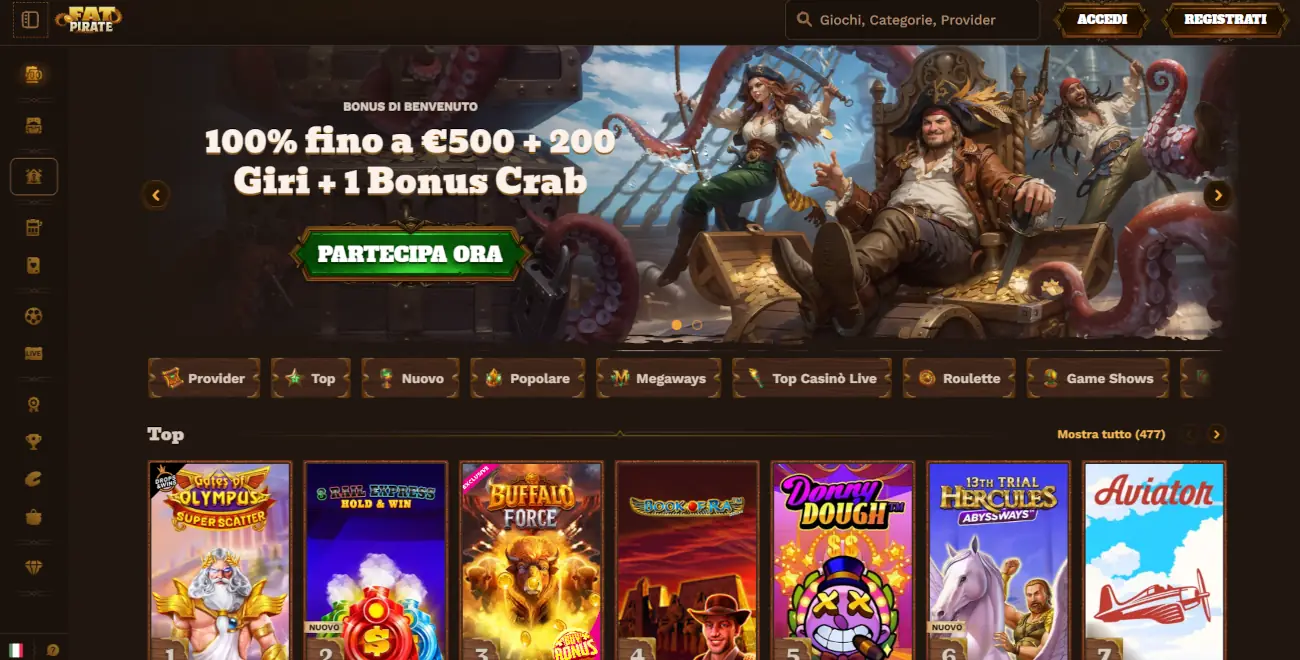
Task: Show next Top games arrow
Action: [1216, 434]
